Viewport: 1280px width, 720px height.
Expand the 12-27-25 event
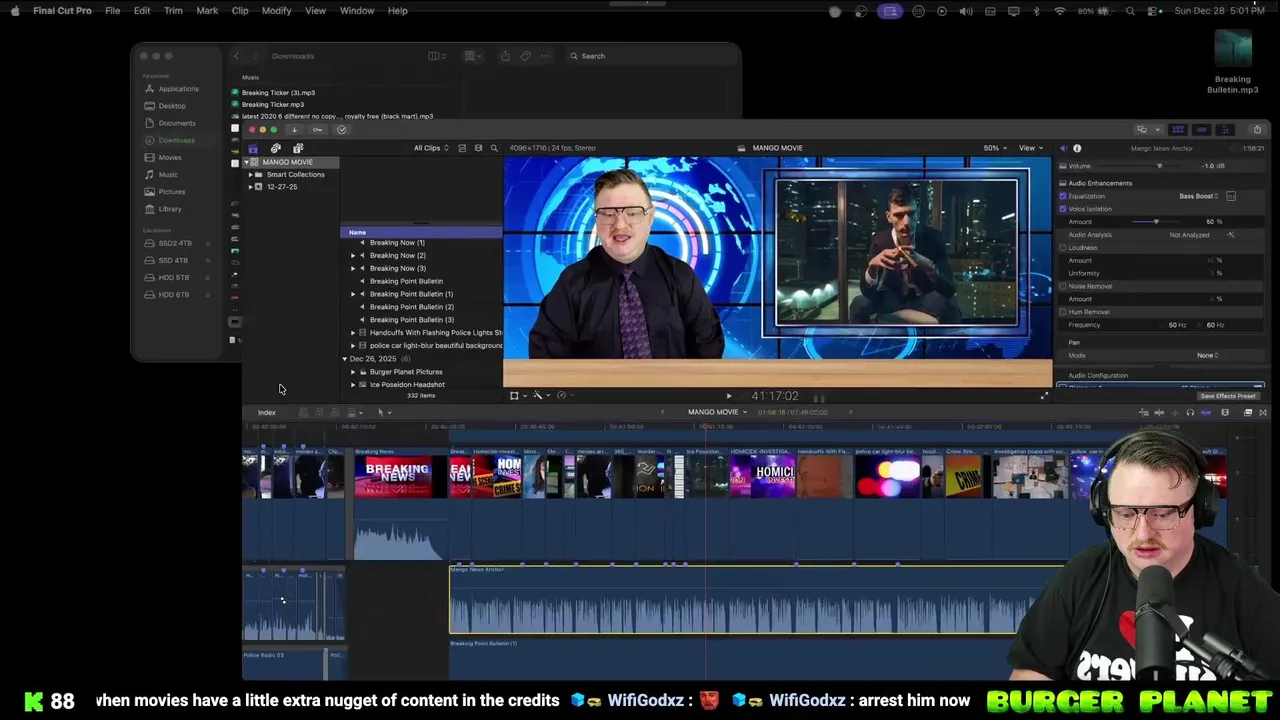point(250,187)
